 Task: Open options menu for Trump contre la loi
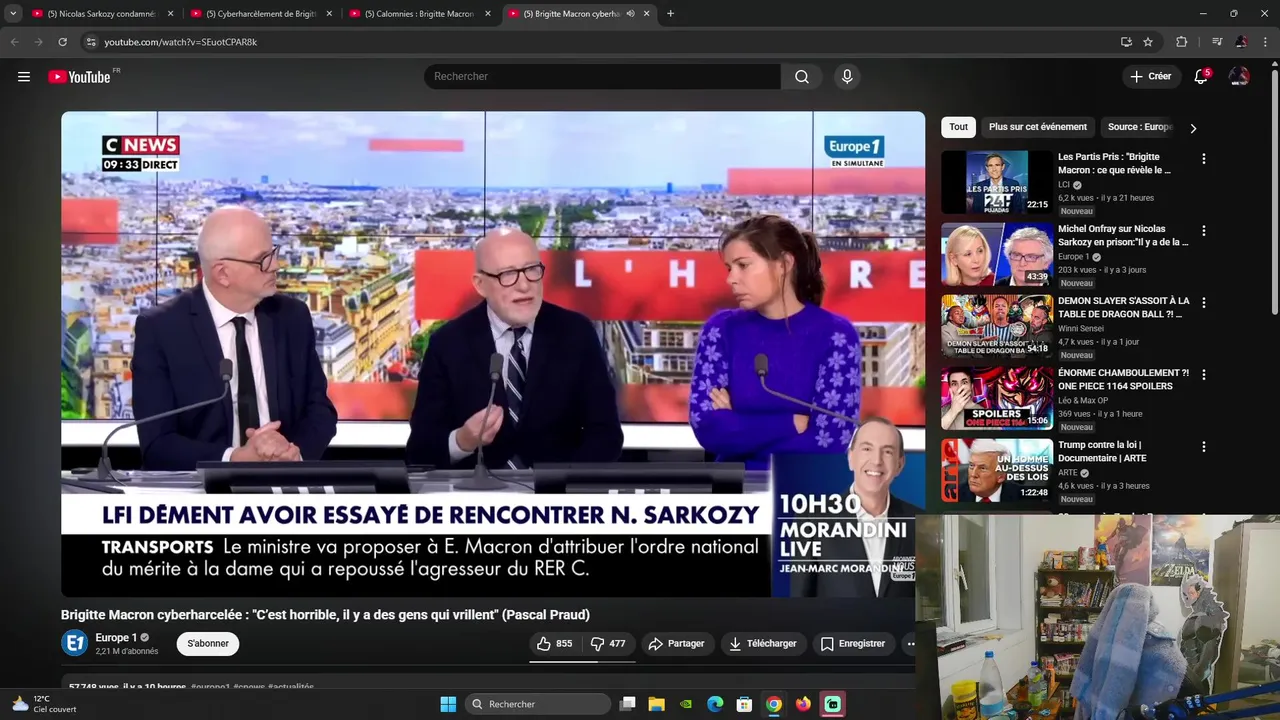pyautogui.click(x=1204, y=447)
